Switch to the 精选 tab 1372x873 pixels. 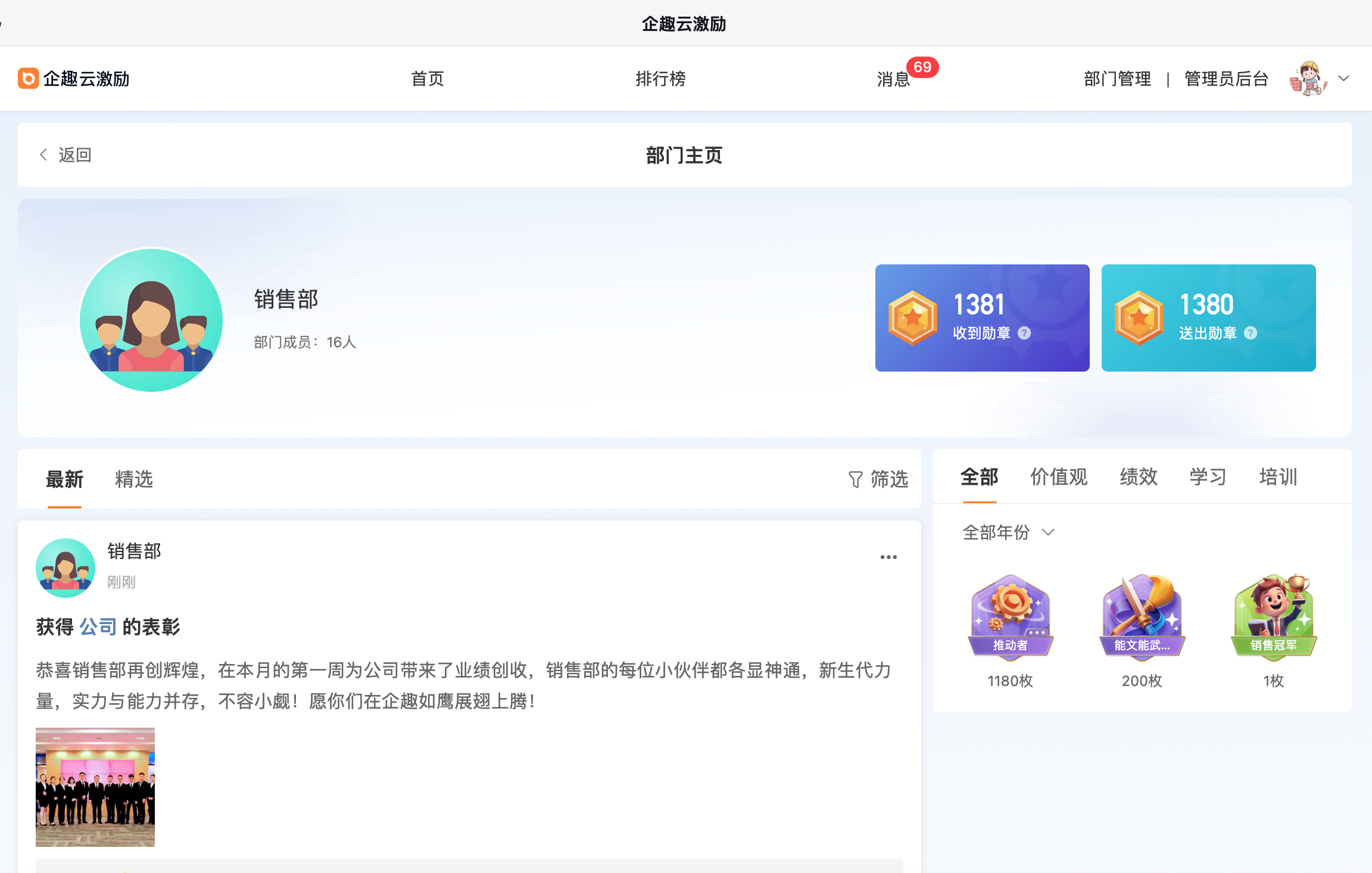(134, 479)
